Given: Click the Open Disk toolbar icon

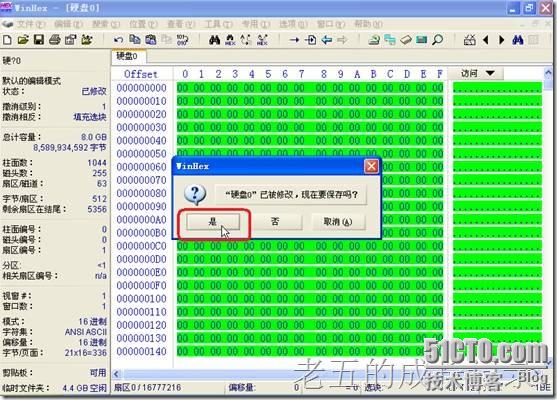Looking at the screenshot, I should click(x=374, y=39).
